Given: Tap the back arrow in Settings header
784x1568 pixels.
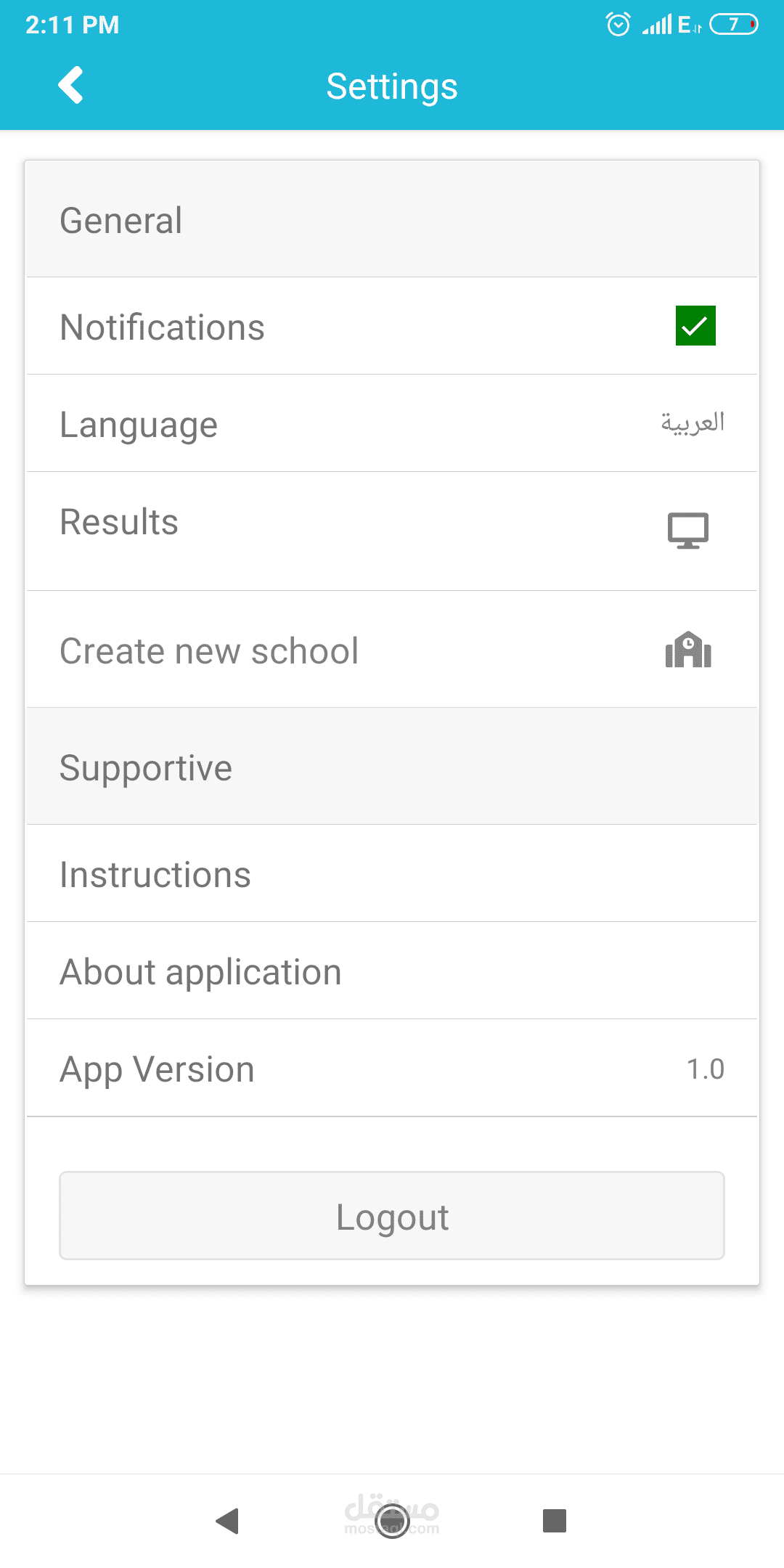Looking at the screenshot, I should tap(70, 86).
